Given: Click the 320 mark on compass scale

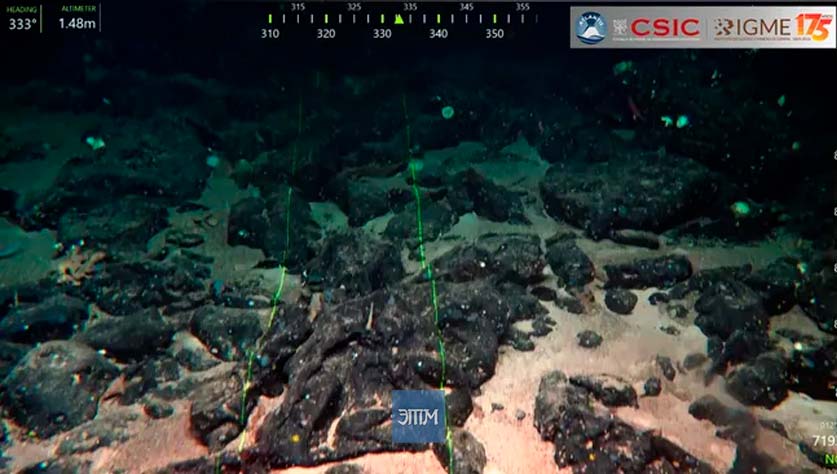Looking at the screenshot, I should click(326, 34).
